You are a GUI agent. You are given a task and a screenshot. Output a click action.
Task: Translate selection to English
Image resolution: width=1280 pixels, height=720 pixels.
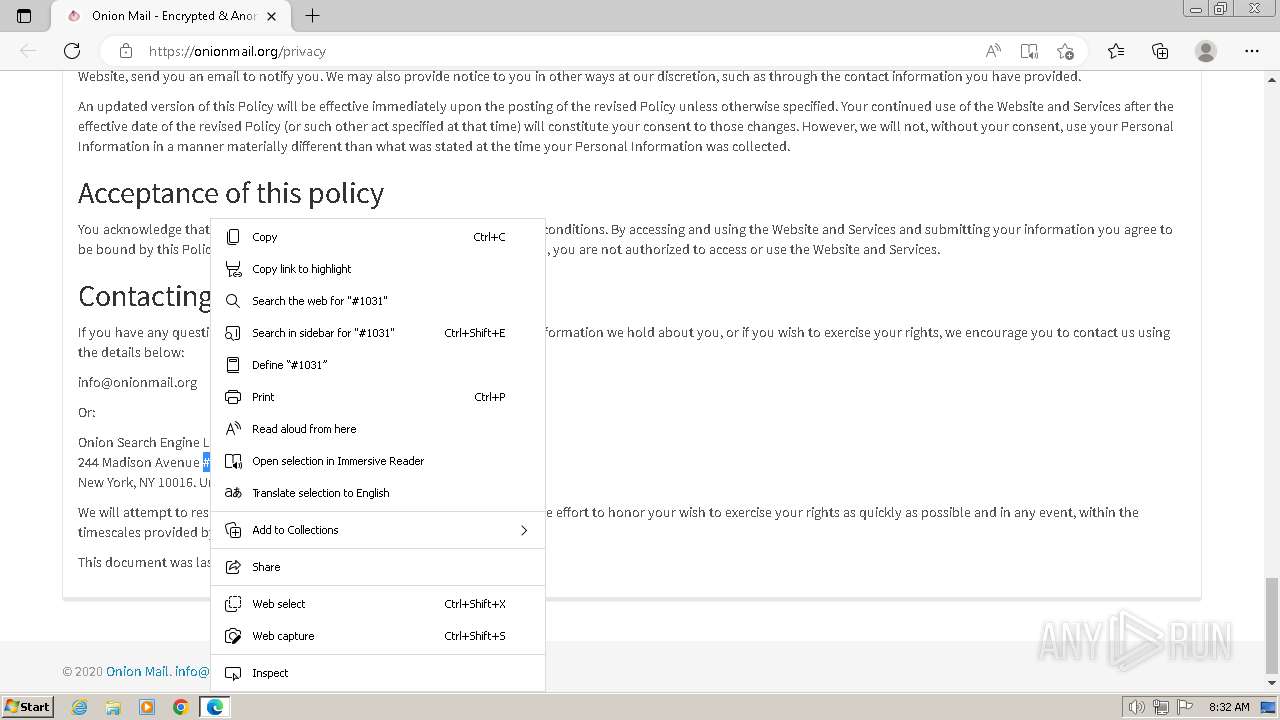point(378,493)
